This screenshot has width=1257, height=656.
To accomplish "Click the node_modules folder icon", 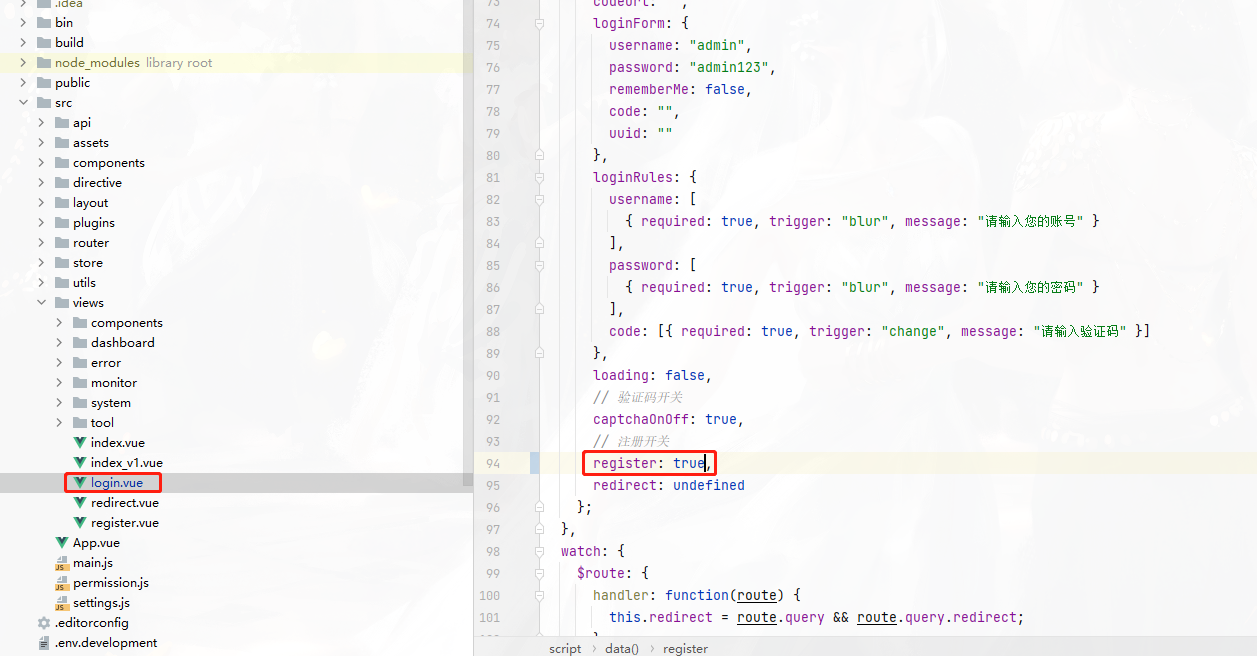I will point(44,63).
